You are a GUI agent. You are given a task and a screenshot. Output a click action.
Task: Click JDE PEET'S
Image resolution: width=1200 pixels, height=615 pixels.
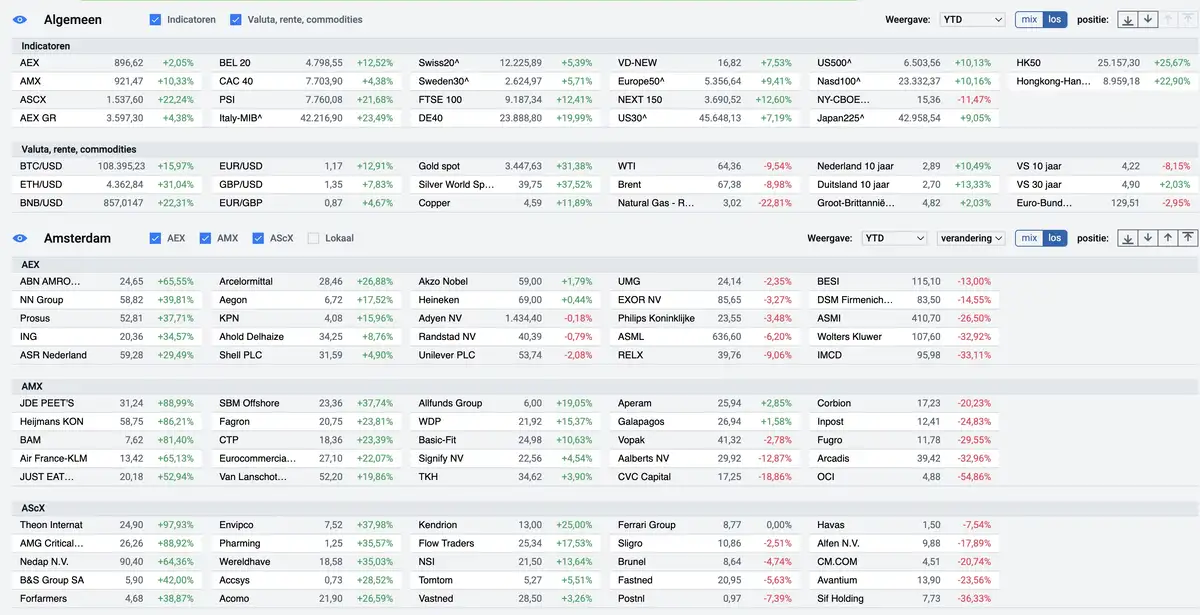48,403
